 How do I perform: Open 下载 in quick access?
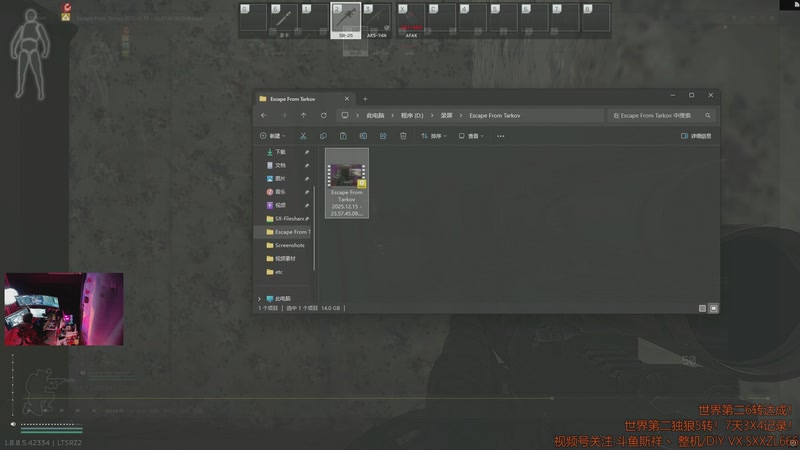pos(280,152)
